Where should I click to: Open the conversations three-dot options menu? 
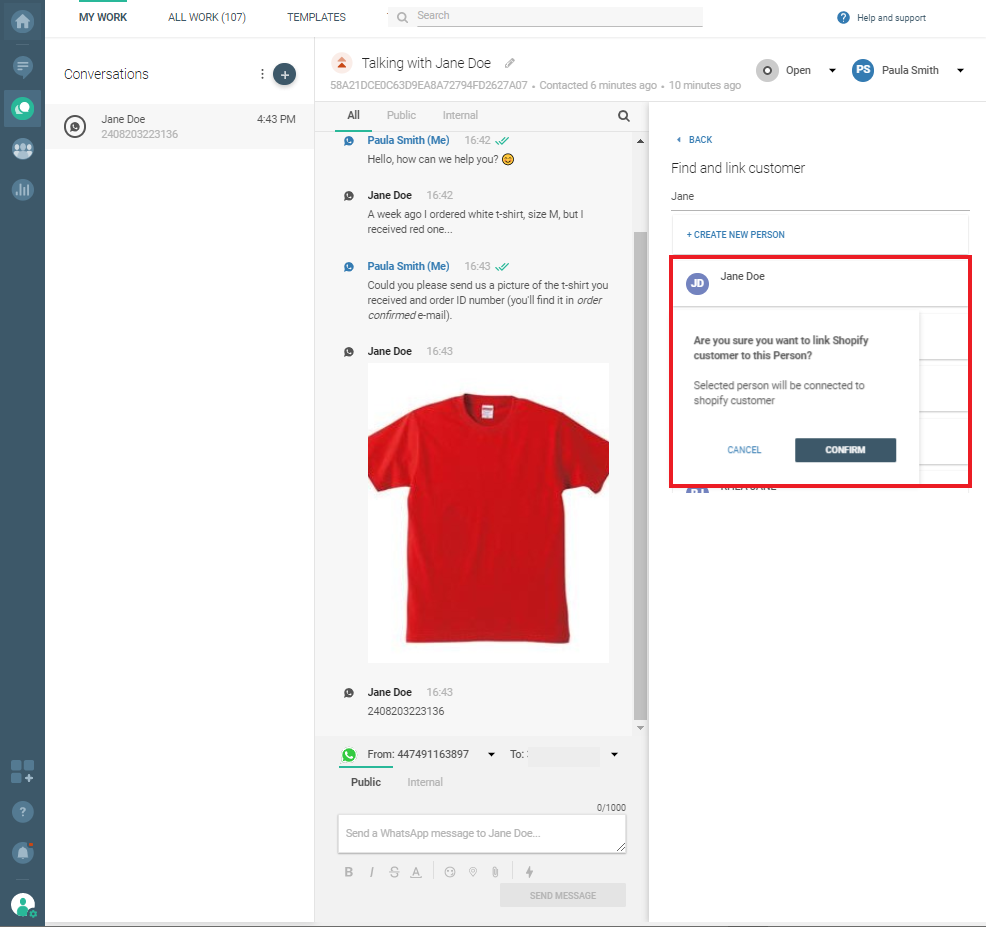(262, 74)
